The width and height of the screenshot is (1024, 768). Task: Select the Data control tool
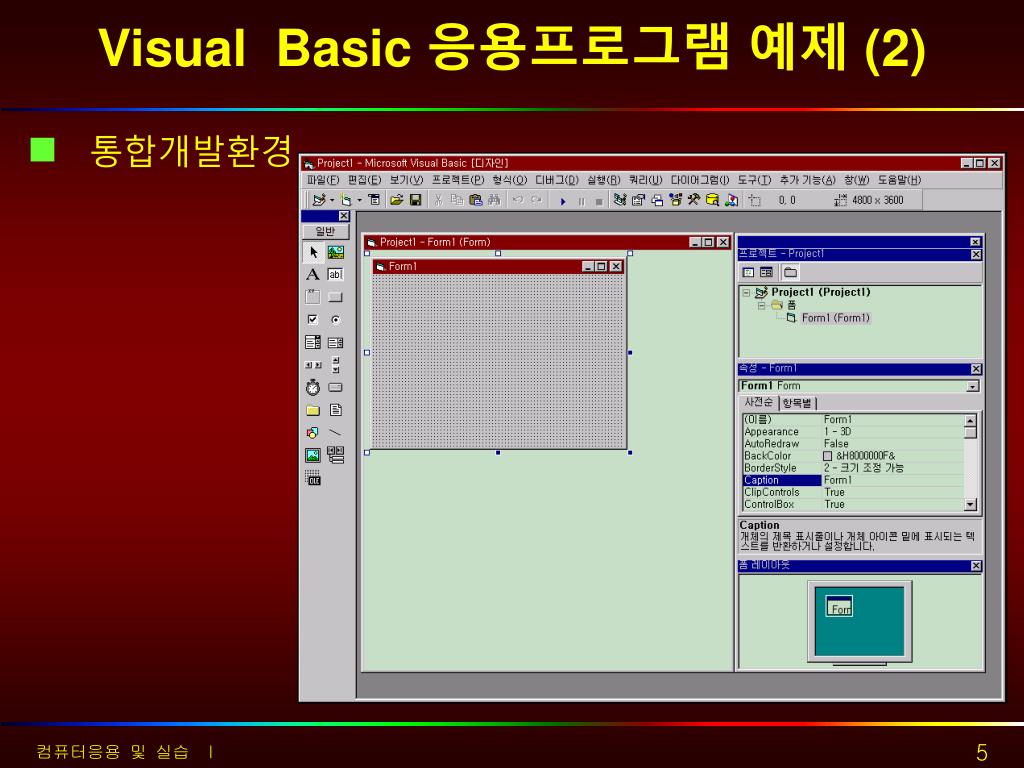(336, 455)
